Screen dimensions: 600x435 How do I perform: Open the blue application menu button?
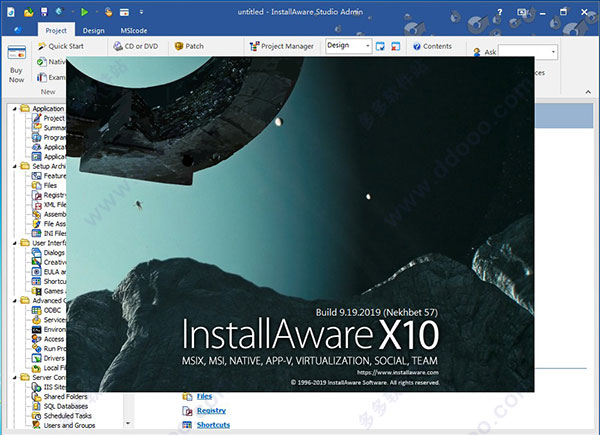[18, 30]
